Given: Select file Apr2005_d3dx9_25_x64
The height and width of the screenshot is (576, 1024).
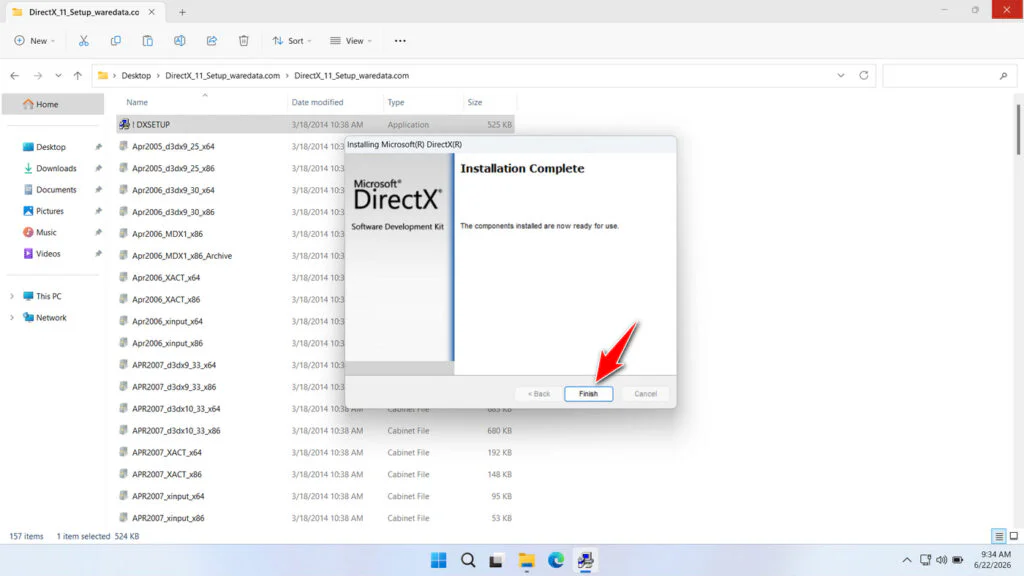Looking at the screenshot, I should pos(173,146).
